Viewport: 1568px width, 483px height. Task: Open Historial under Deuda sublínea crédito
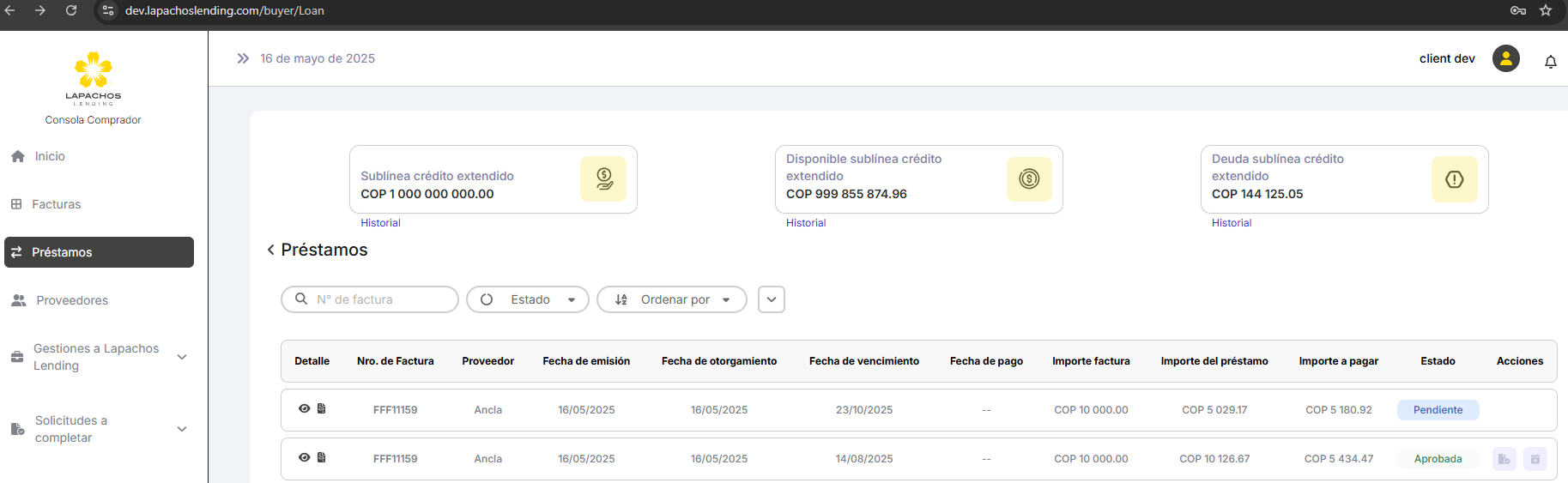click(x=1231, y=223)
